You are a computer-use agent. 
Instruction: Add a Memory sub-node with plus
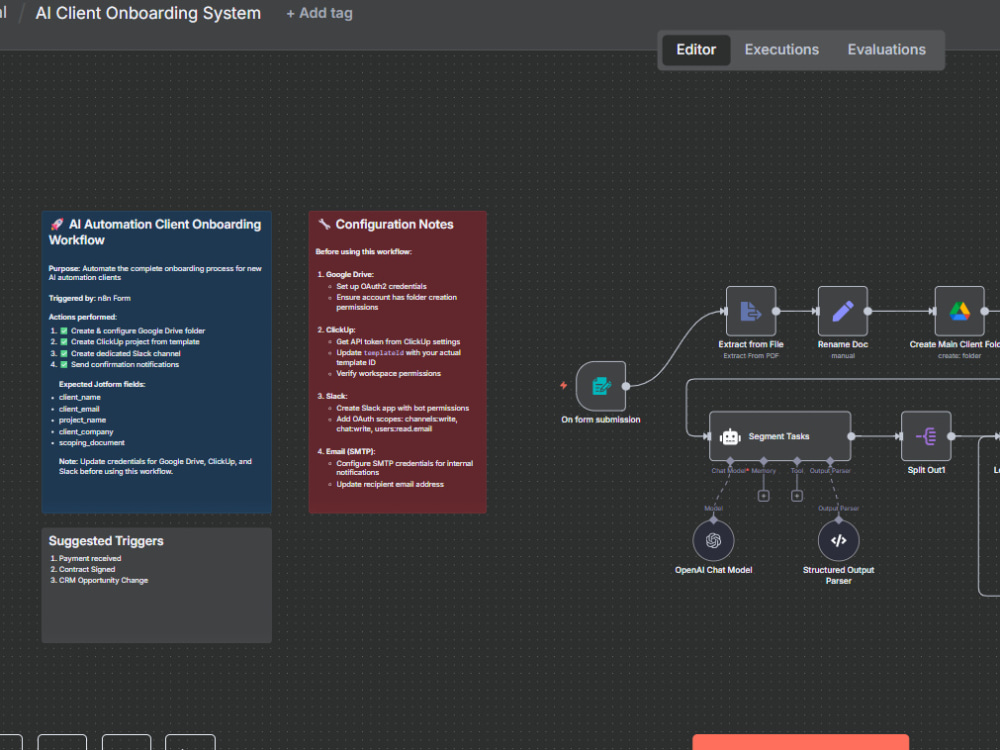pyautogui.click(x=763, y=496)
